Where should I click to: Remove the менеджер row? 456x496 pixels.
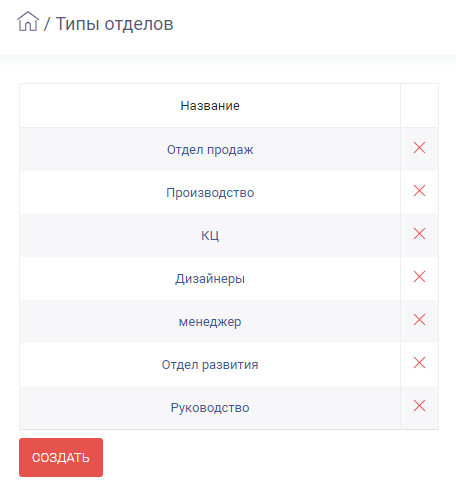(419, 320)
